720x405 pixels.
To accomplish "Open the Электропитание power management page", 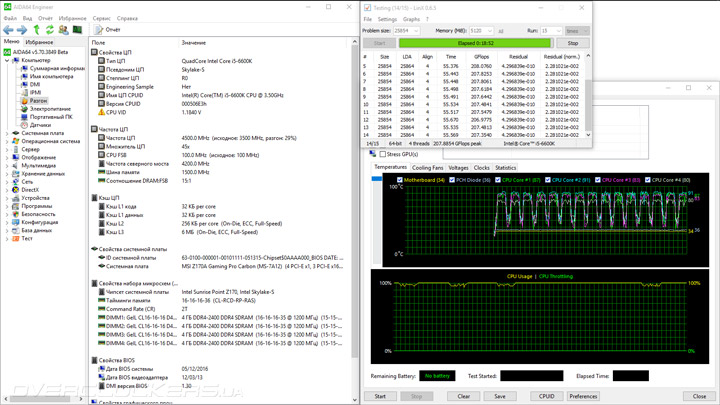I will point(50,109).
